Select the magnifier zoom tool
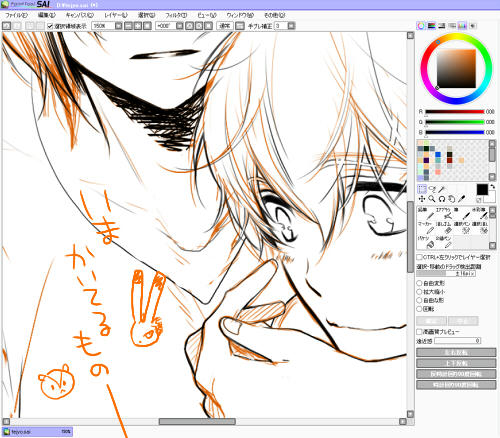500x438 pixels. 432,199
